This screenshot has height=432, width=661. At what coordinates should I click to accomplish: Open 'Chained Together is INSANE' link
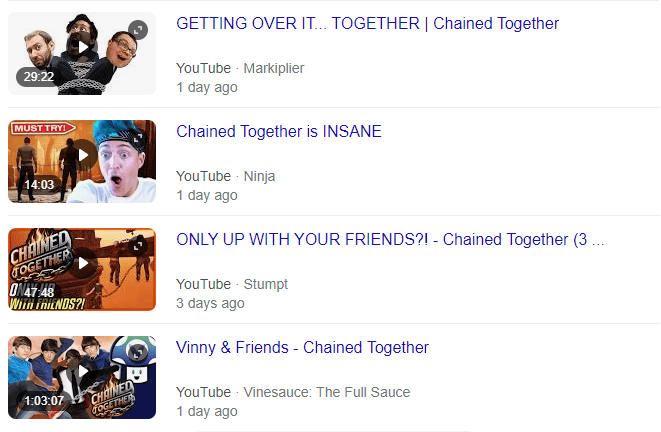[279, 131]
